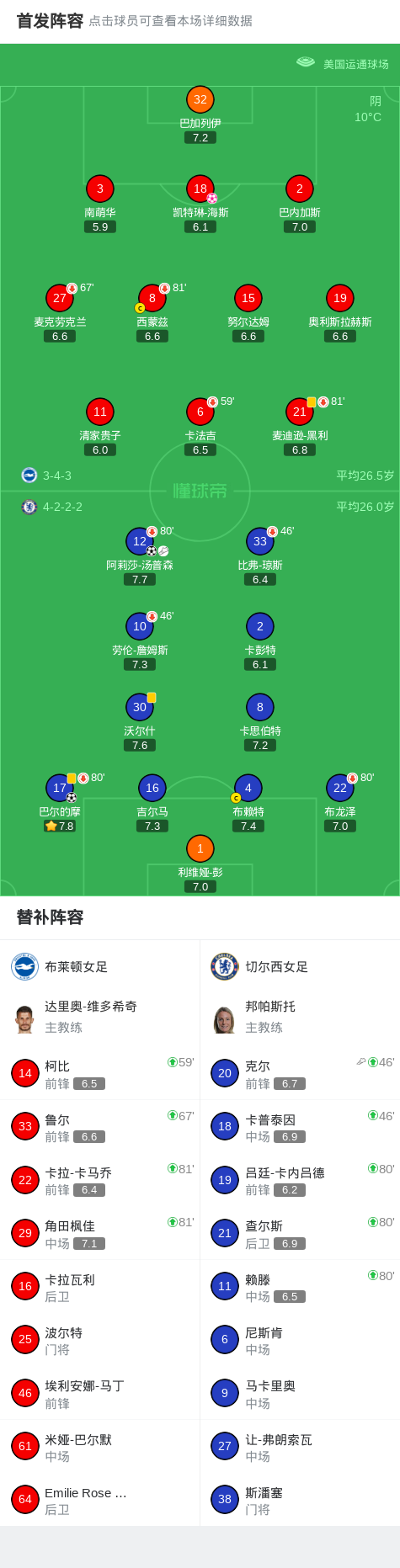Select substitute 20 克尔 row

pyautogui.click(x=300, y=1073)
